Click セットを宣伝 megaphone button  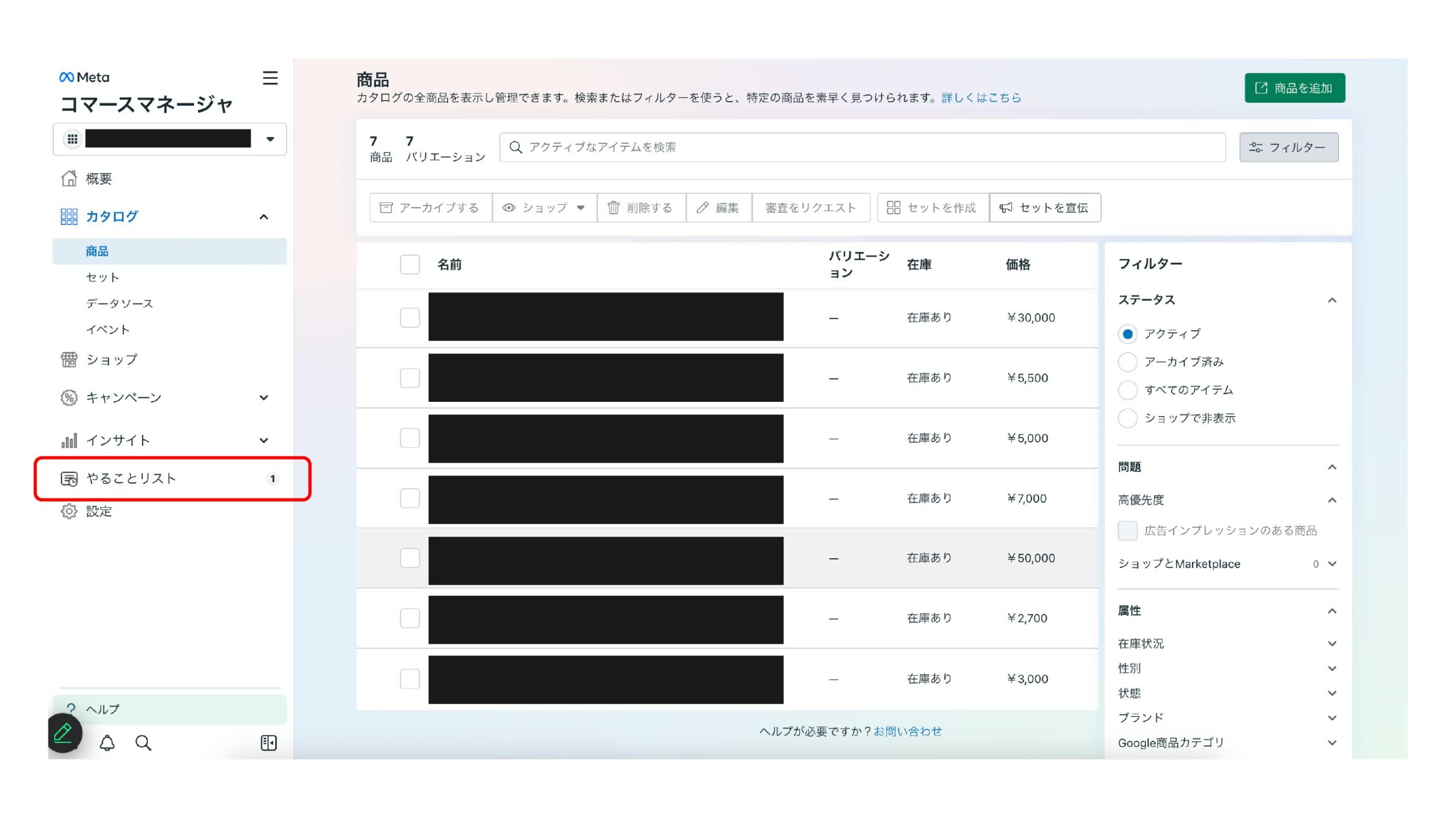pos(1045,207)
